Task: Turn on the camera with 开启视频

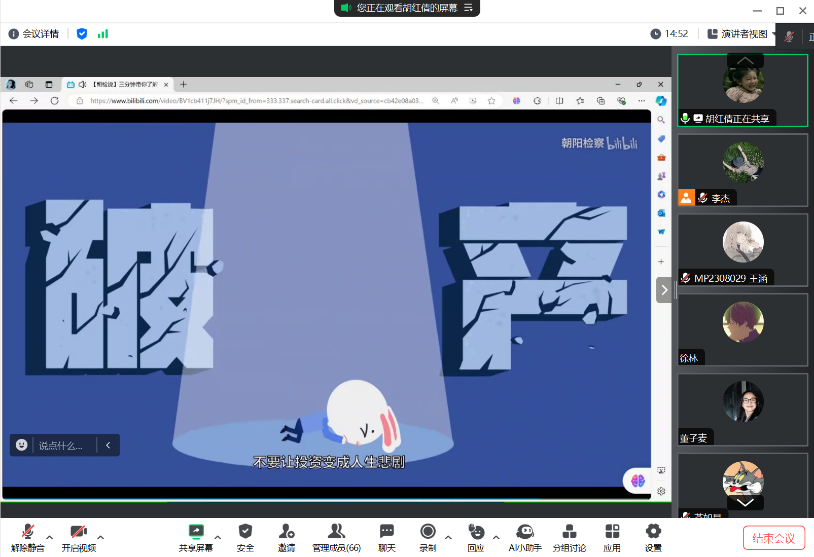Action: click(78, 532)
